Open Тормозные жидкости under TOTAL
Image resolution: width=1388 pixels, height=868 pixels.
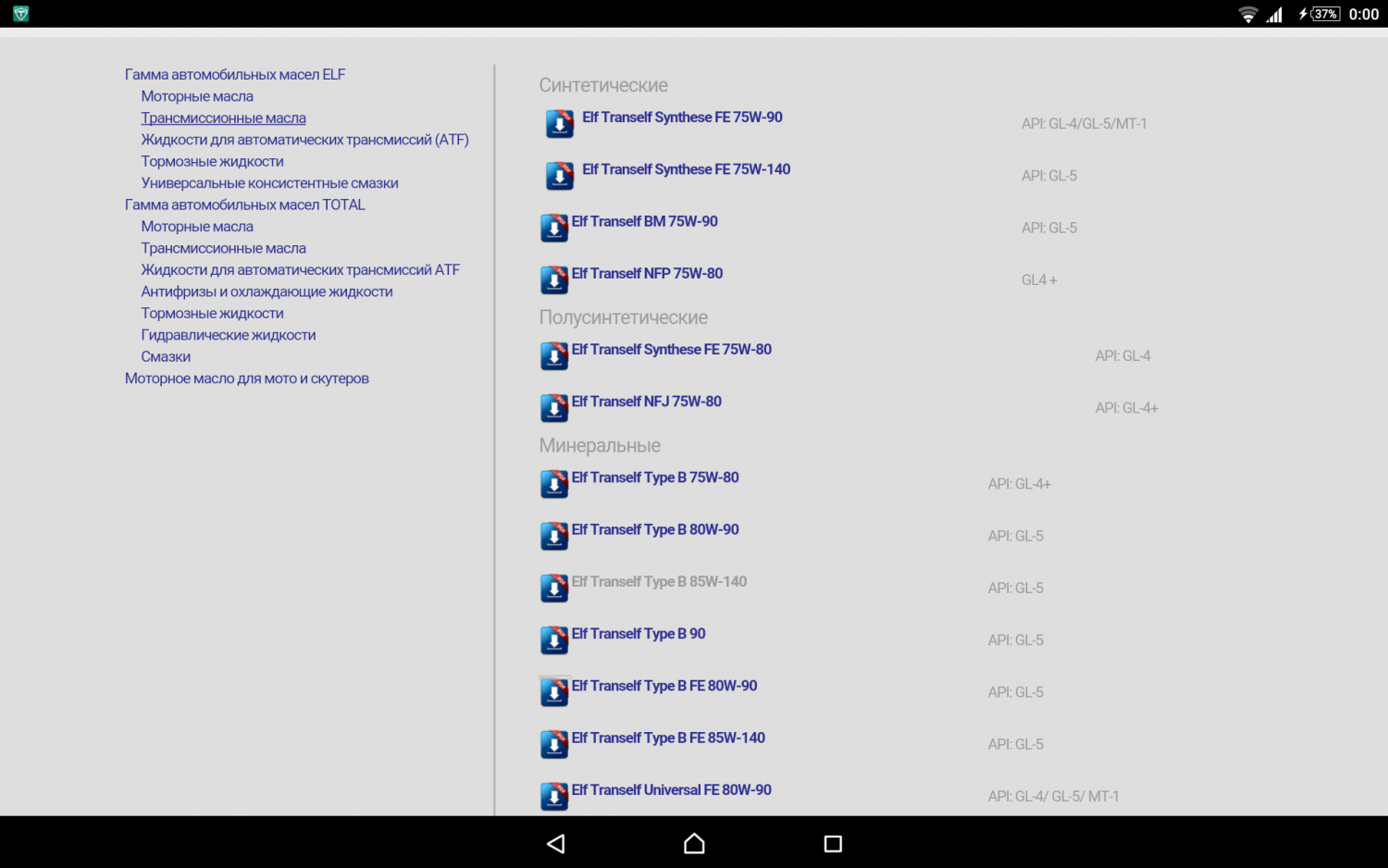[212, 314]
